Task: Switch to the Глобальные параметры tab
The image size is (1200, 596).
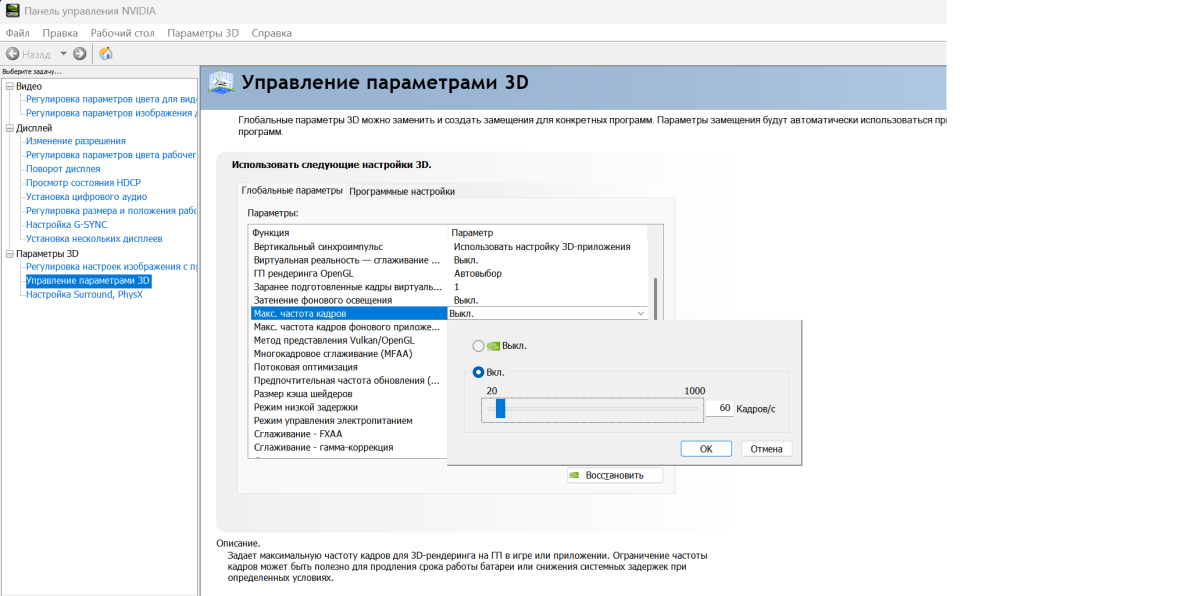Action: coord(292,190)
